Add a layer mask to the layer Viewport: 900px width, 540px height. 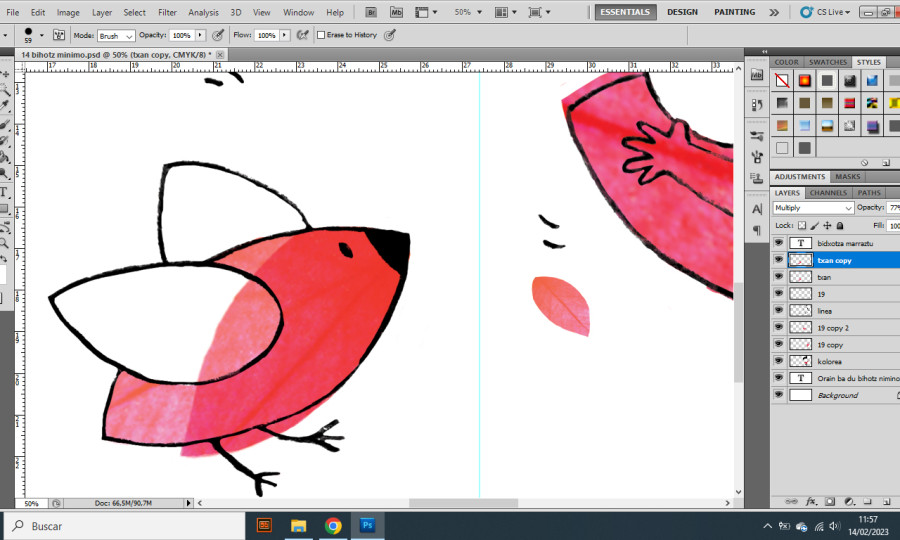click(x=828, y=501)
